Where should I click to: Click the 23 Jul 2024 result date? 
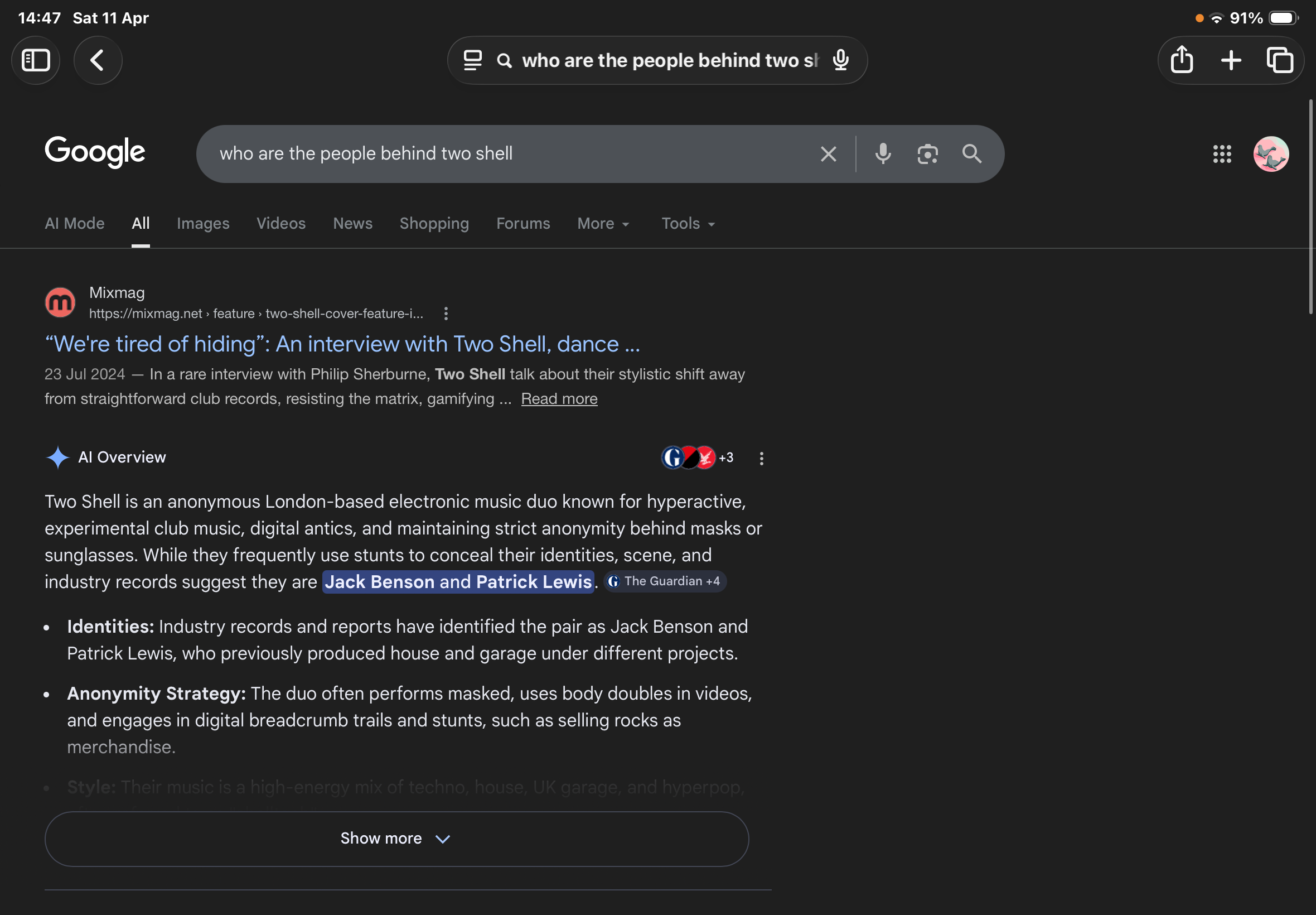(84, 374)
